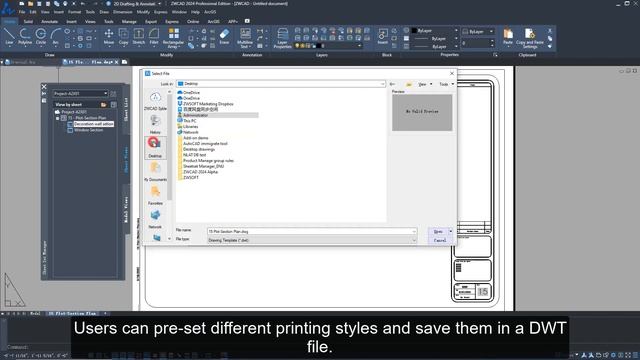Viewport: 640px width, 360px height.
Task: Click the ZWCAD Safe place in dialog sidebar
Action: [x=155, y=102]
